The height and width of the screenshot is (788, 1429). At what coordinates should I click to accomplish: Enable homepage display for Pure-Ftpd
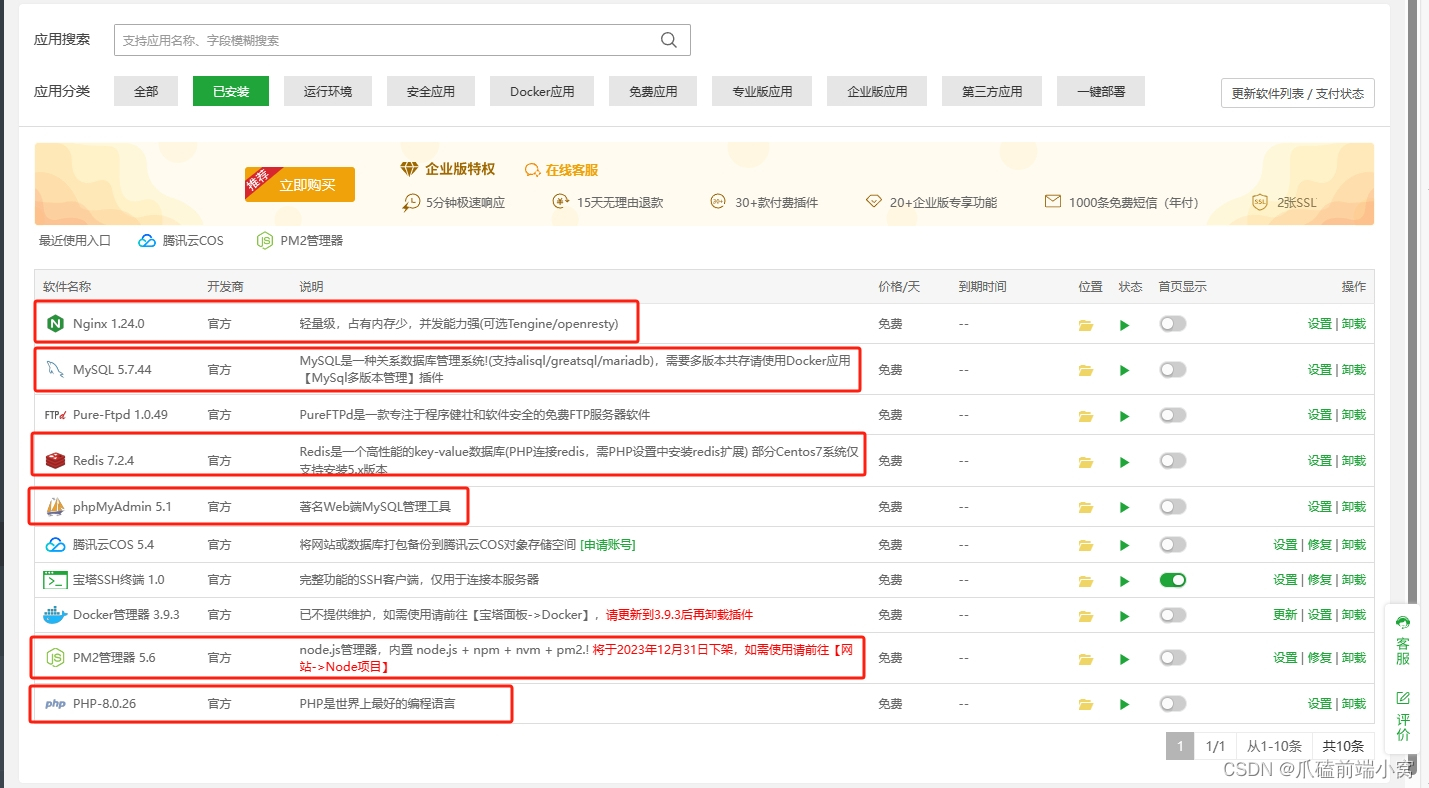point(1172,414)
